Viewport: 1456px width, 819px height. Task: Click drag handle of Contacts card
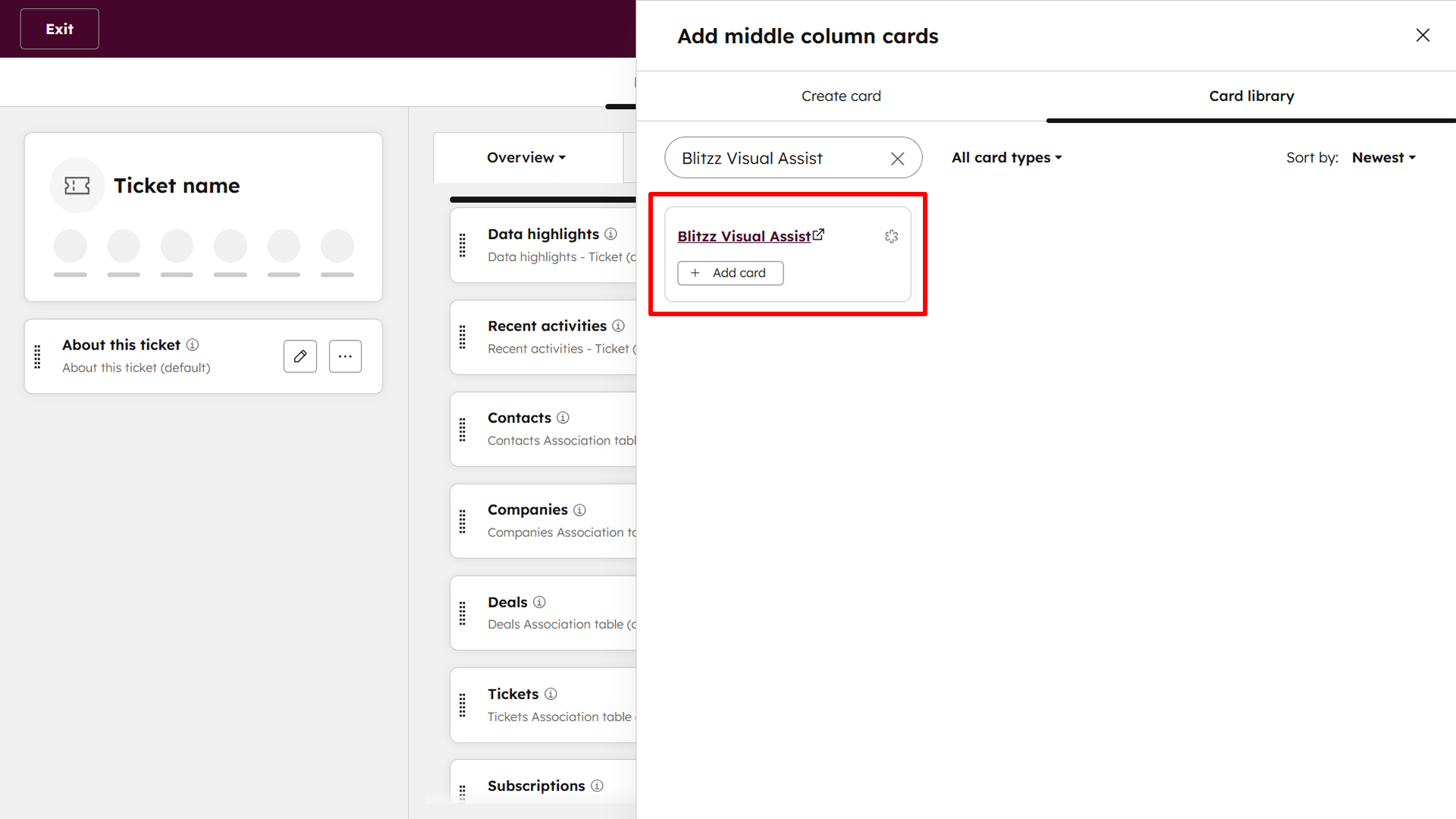click(463, 430)
